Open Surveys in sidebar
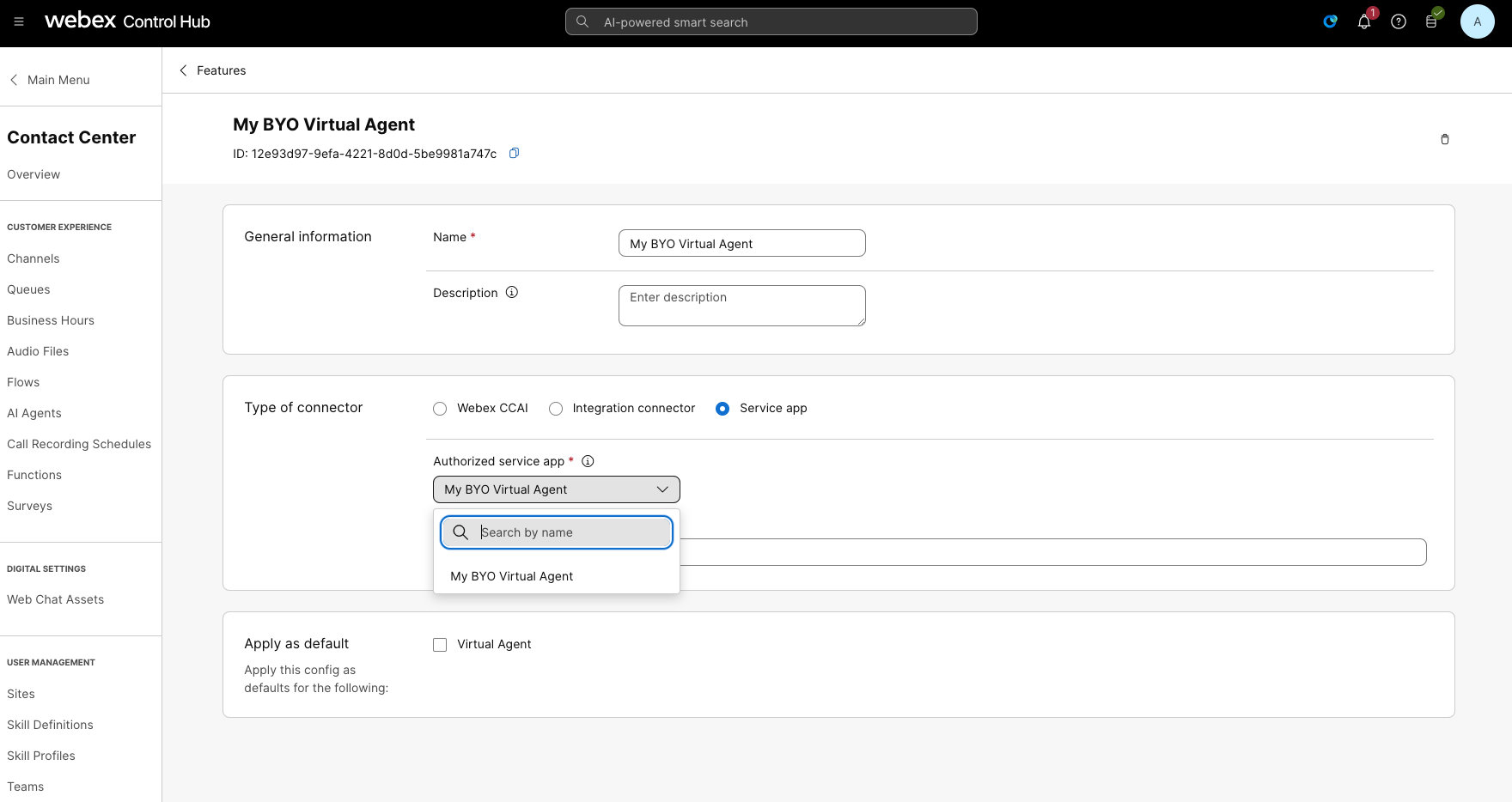The height and width of the screenshot is (802, 1512). click(29, 506)
